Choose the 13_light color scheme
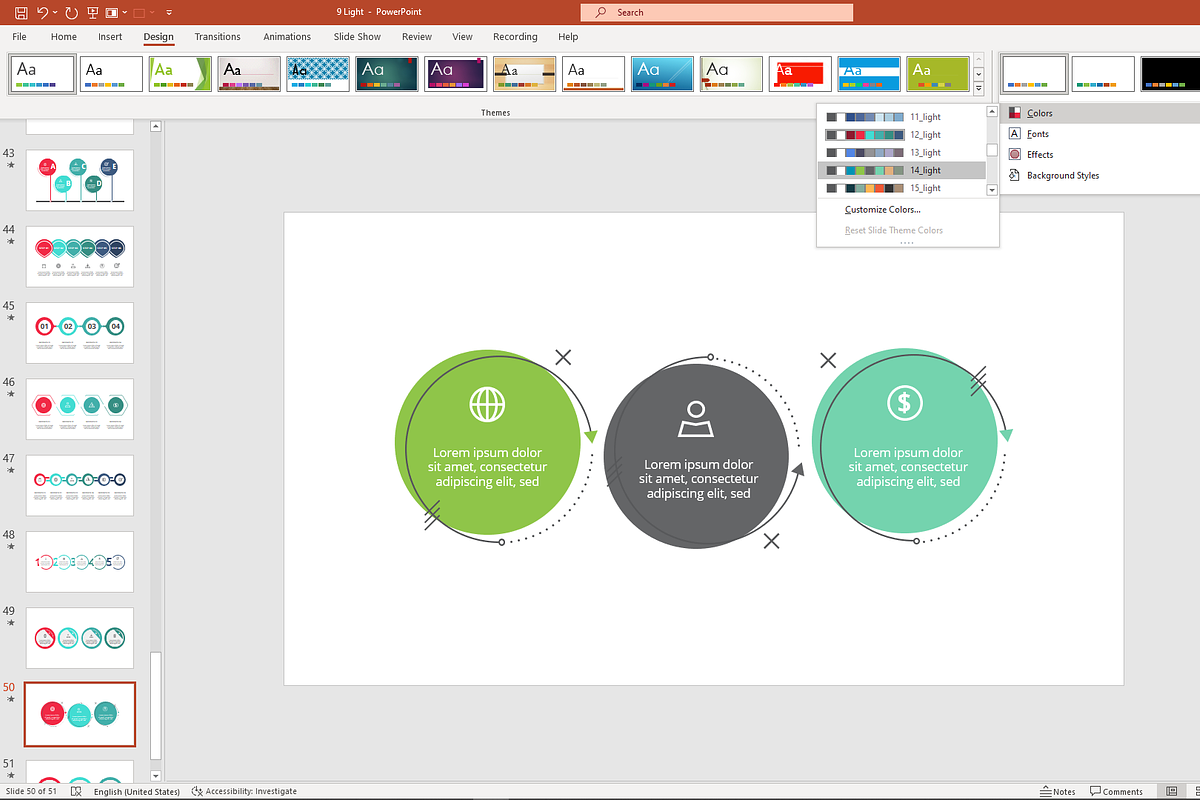This screenshot has height=800, width=1200. click(901, 152)
